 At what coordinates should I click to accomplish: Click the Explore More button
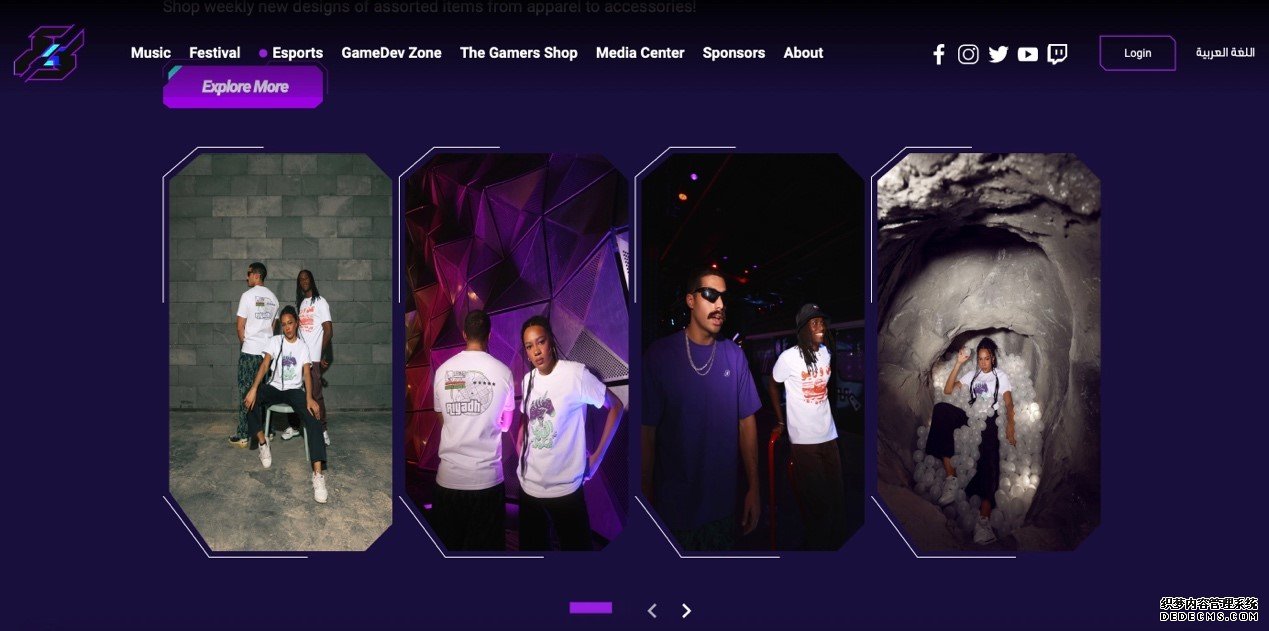click(244, 87)
